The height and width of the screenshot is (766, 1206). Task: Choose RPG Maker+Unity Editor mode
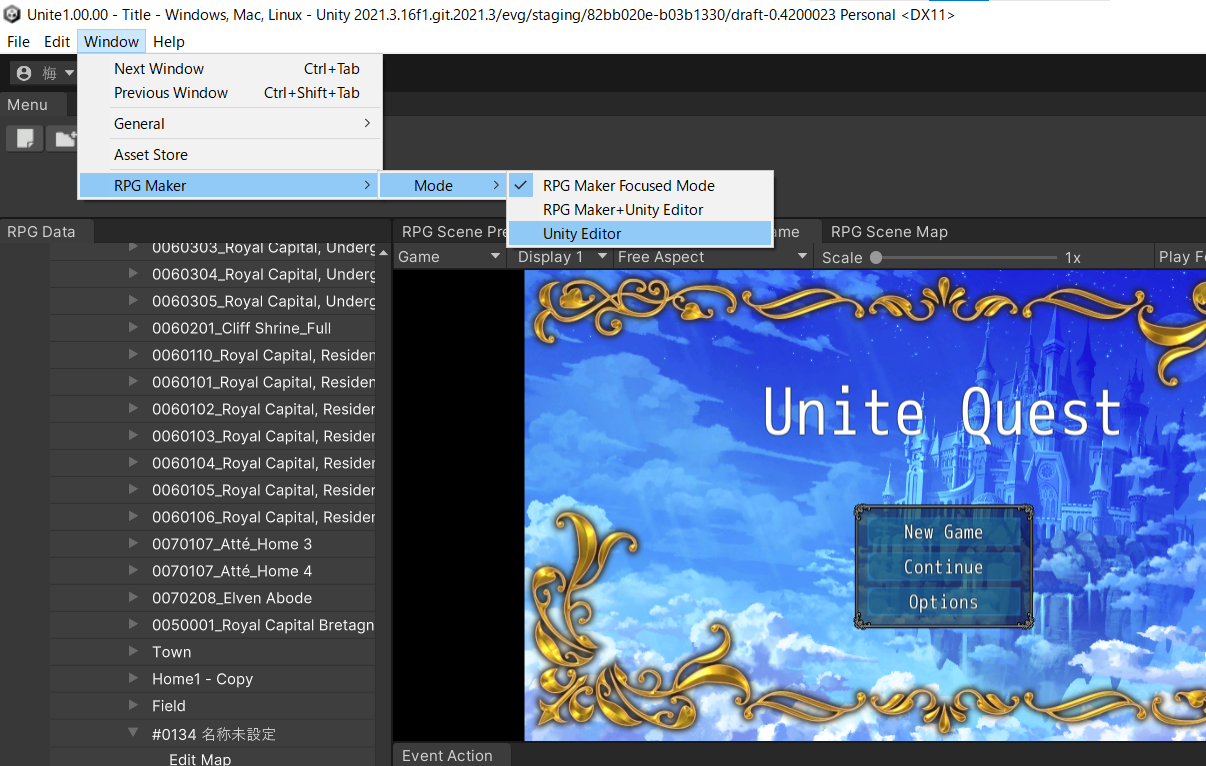(x=640, y=210)
